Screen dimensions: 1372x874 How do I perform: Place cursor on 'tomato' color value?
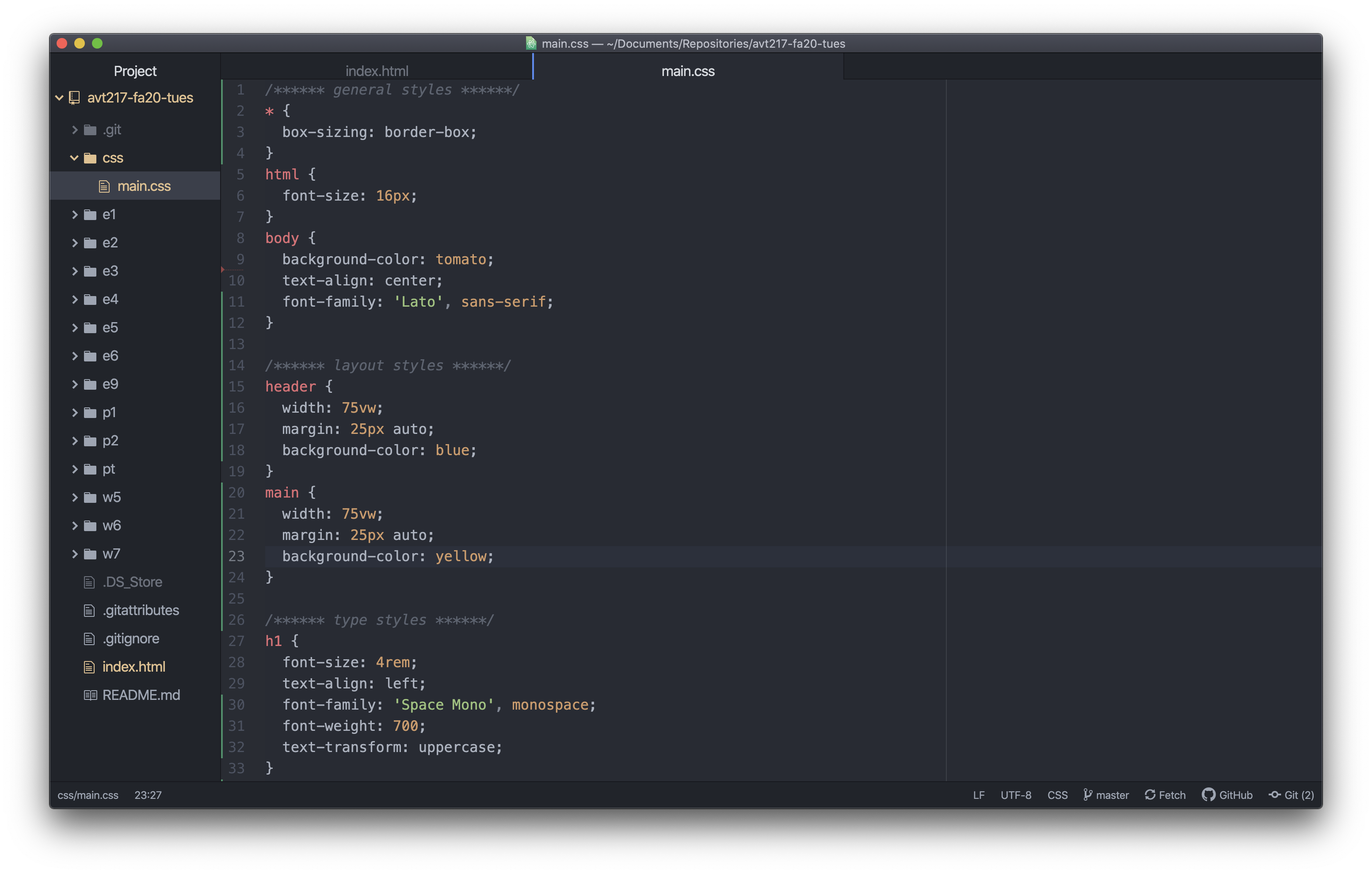coord(461,259)
